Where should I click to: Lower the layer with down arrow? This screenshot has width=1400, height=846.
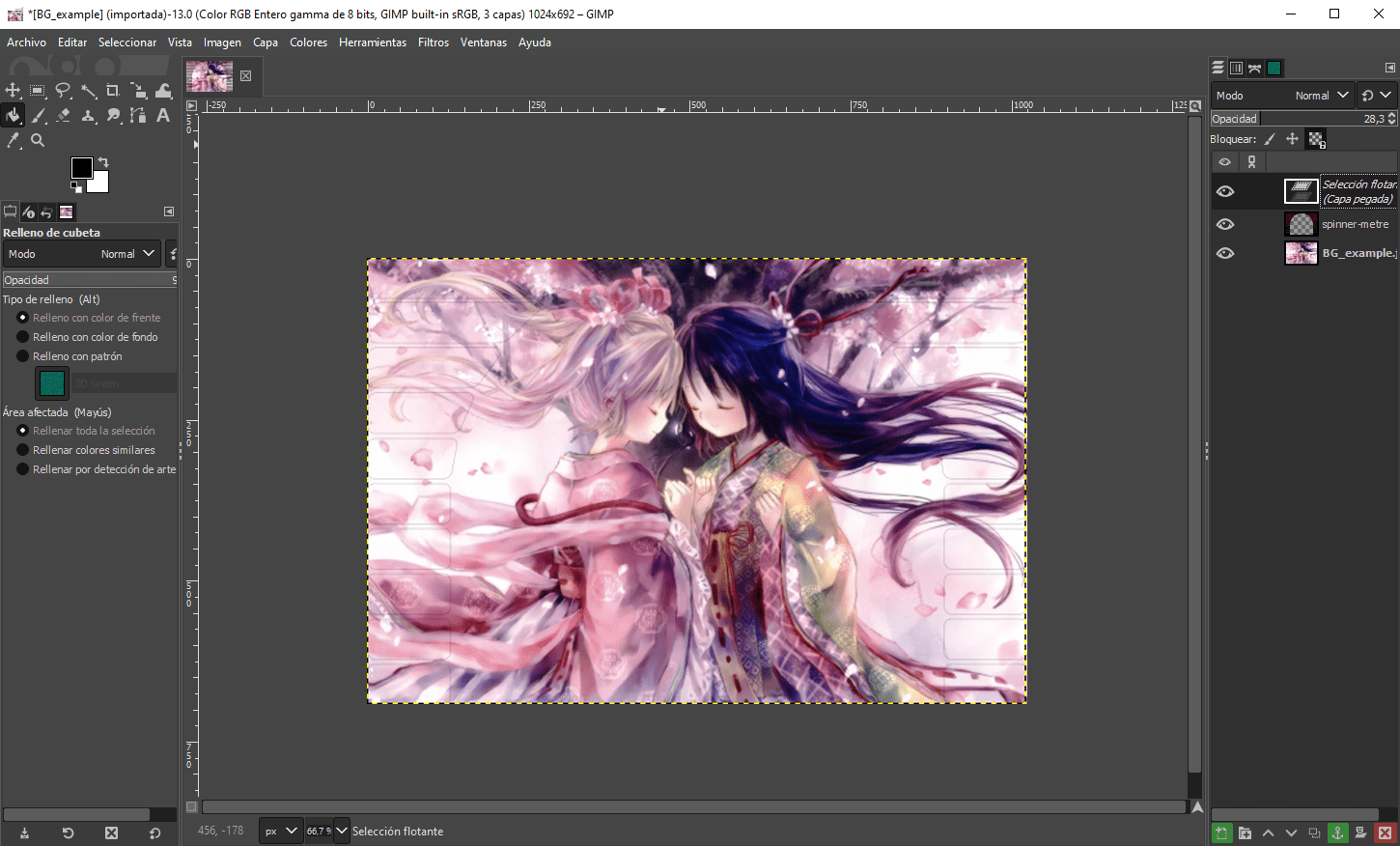pos(1291,832)
